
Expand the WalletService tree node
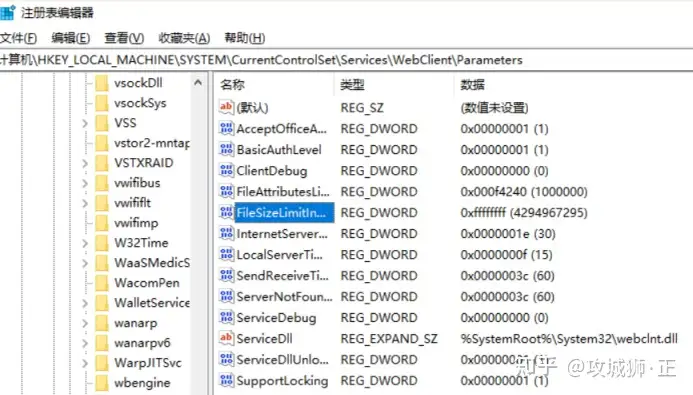(x=85, y=303)
